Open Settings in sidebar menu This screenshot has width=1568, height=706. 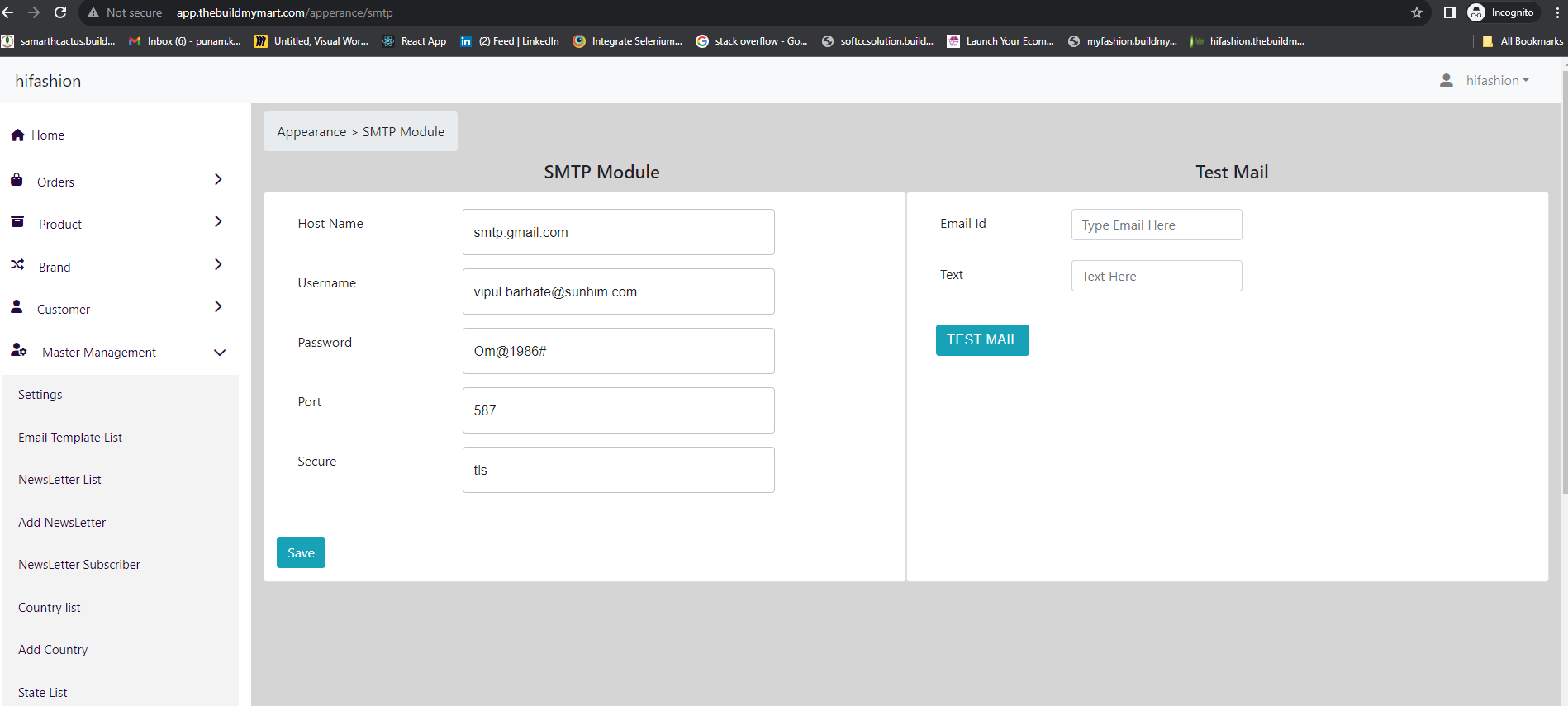coord(40,395)
